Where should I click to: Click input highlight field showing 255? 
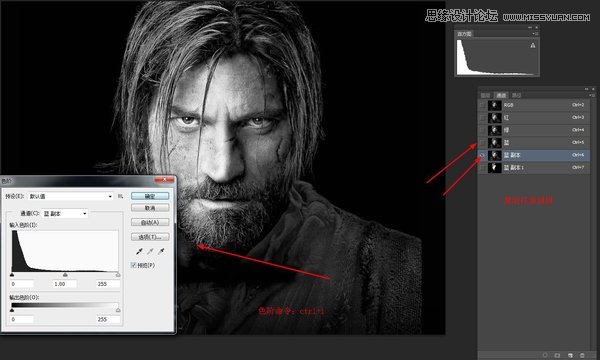[108, 284]
